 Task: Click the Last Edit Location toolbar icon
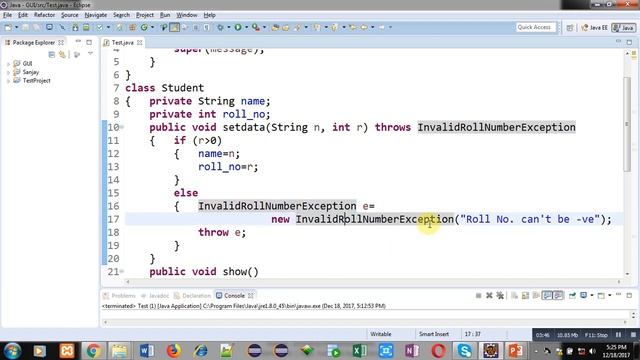(353, 27)
